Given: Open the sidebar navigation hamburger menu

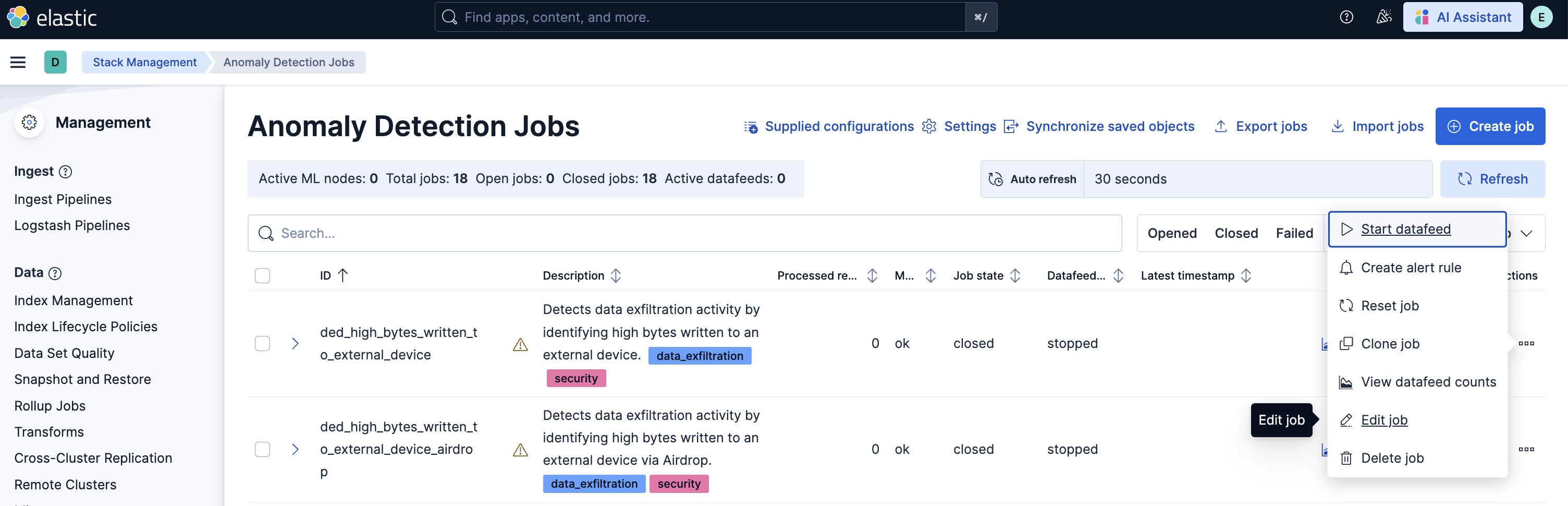Looking at the screenshot, I should pos(18,62).
